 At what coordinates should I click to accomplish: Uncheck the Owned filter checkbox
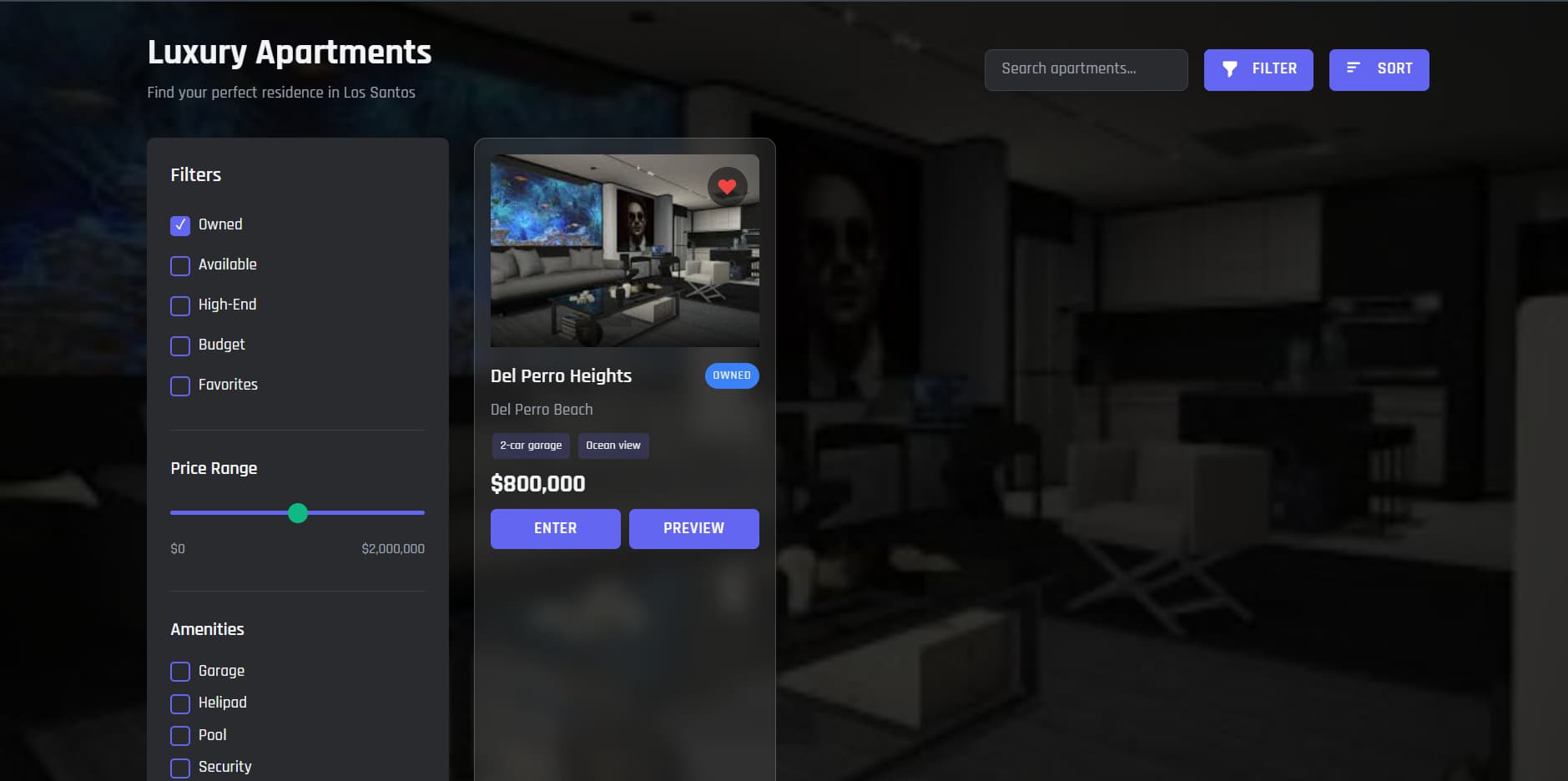[x=180, y=225]
